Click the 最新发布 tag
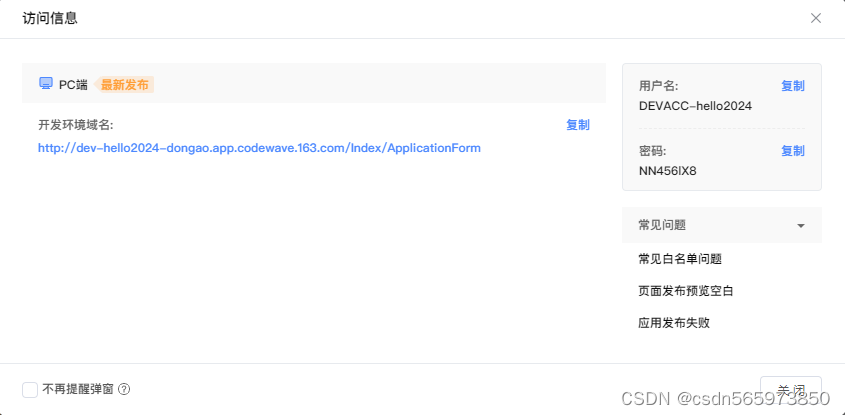This screenshot has width=845, height=415. point(124,85)
